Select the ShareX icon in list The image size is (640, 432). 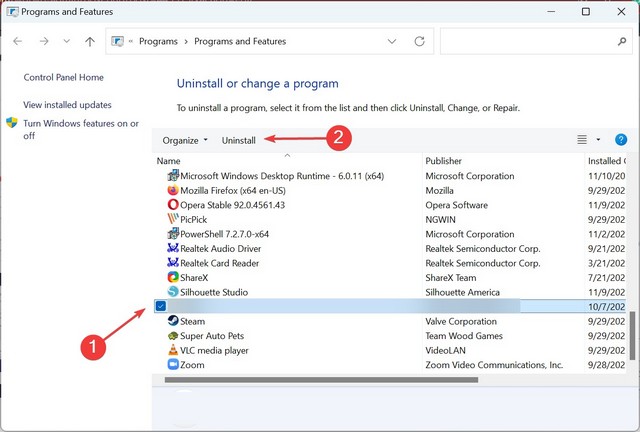(173, 278)
